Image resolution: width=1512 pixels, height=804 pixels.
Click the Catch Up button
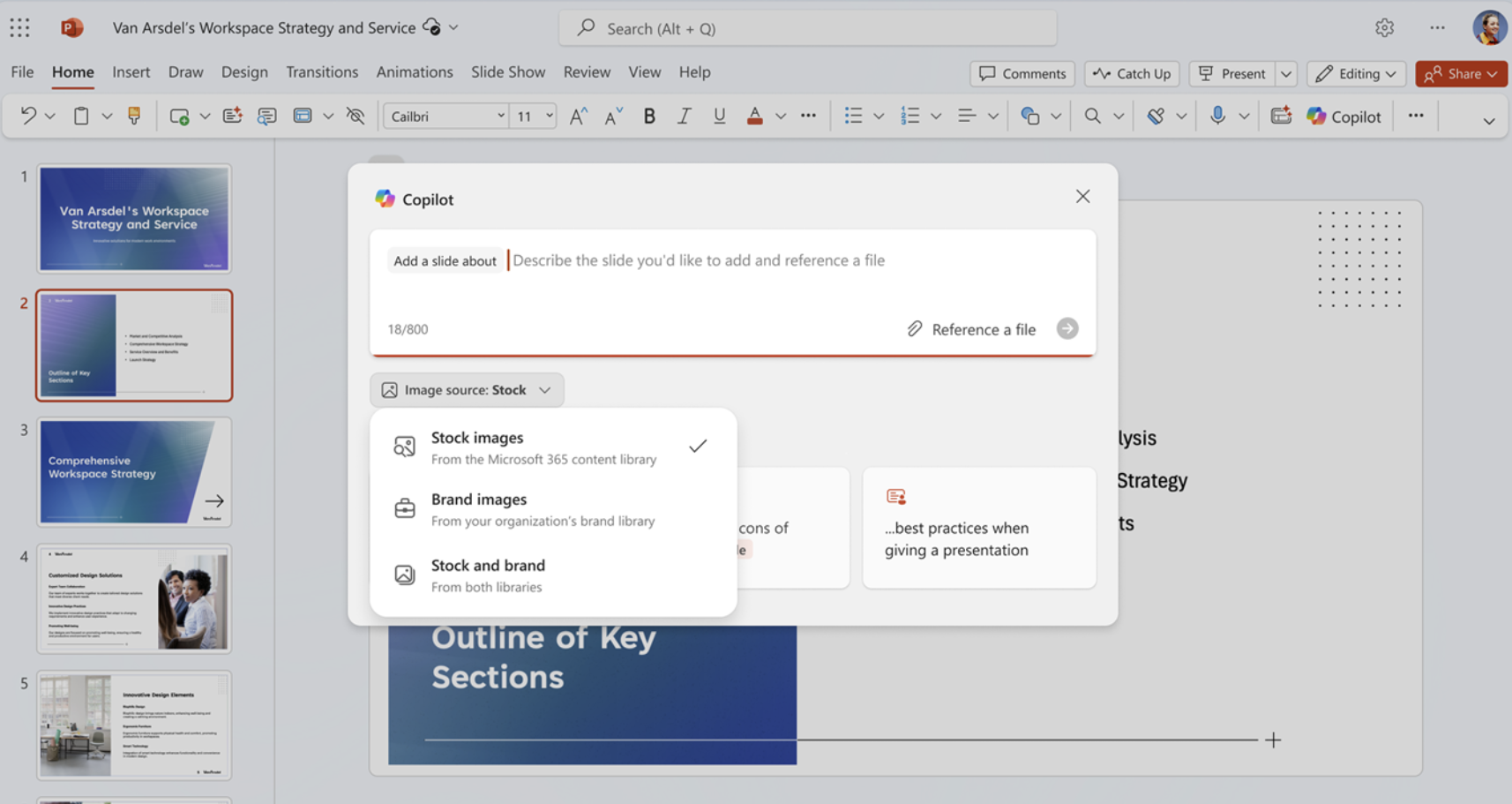1132,73
